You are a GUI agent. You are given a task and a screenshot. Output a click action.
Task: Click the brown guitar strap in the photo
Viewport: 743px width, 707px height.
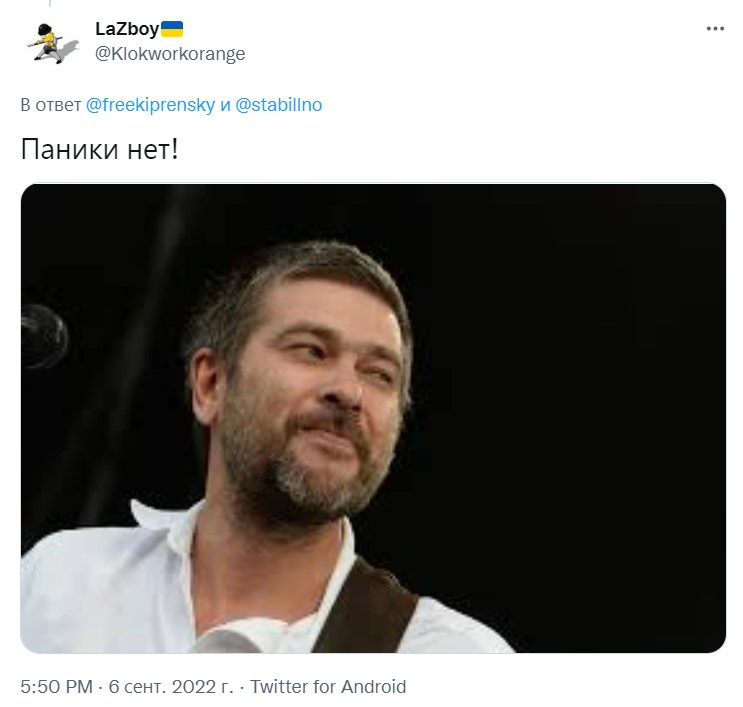(x=367, y=607)
